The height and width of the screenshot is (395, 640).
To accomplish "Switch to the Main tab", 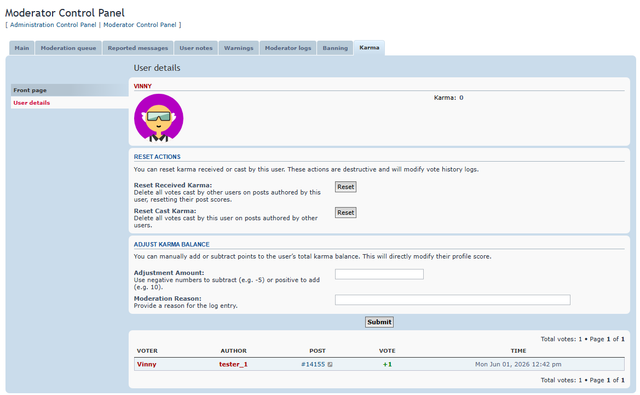I will (22, 48).
